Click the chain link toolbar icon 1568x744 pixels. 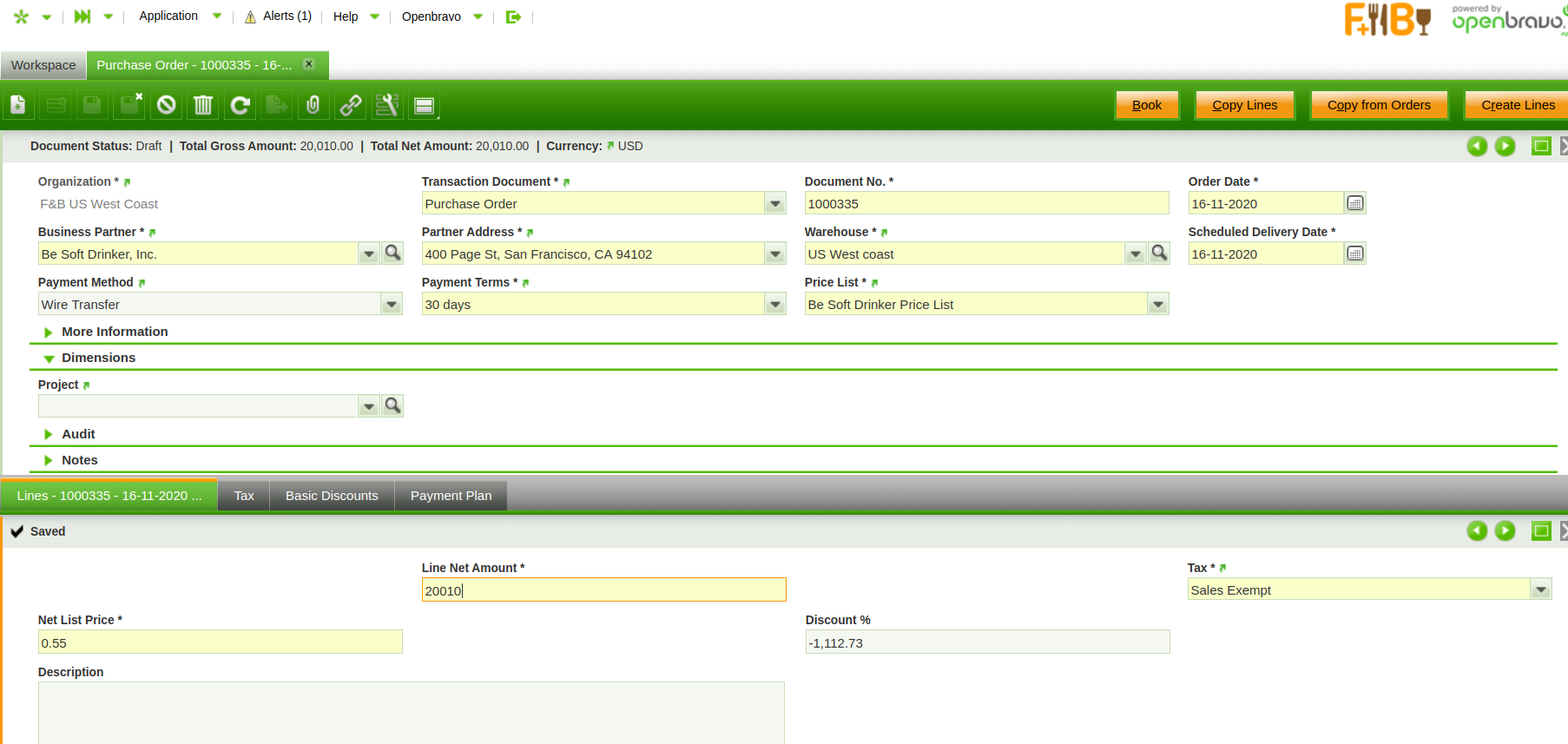click(351, 105)
